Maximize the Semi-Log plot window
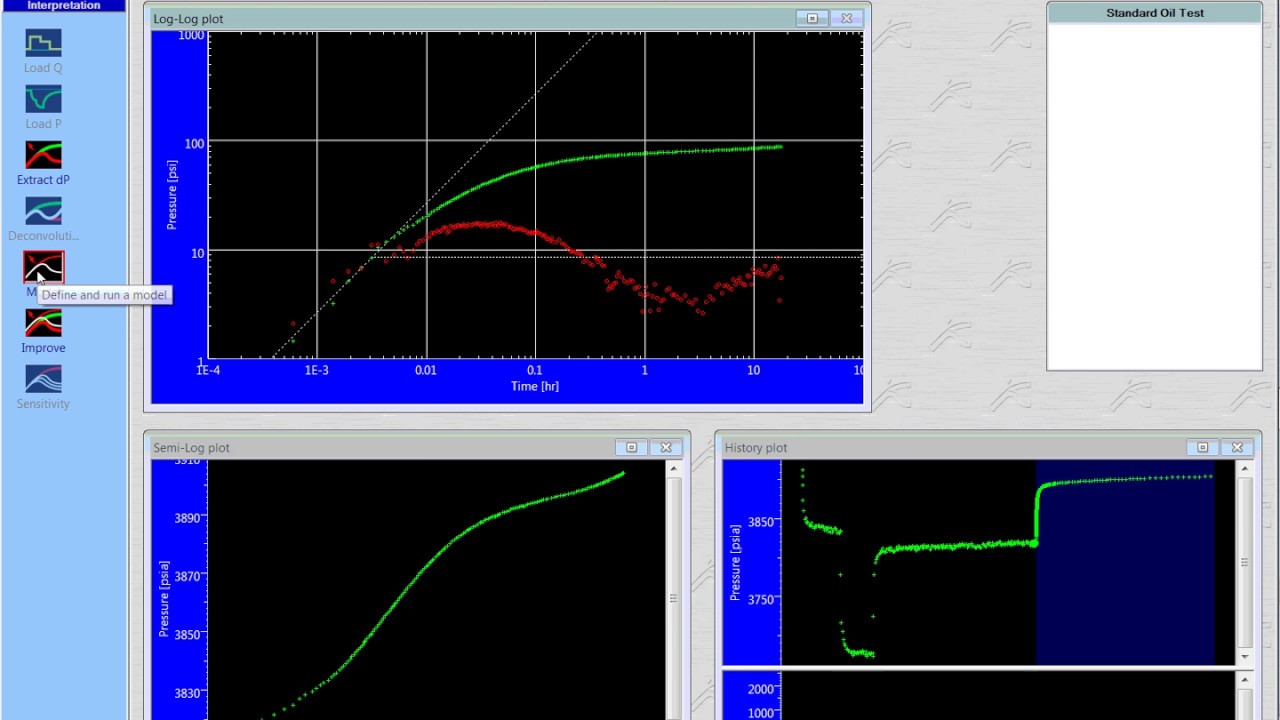This screenshot has width=1280, height=720. [x=631, y=447]
